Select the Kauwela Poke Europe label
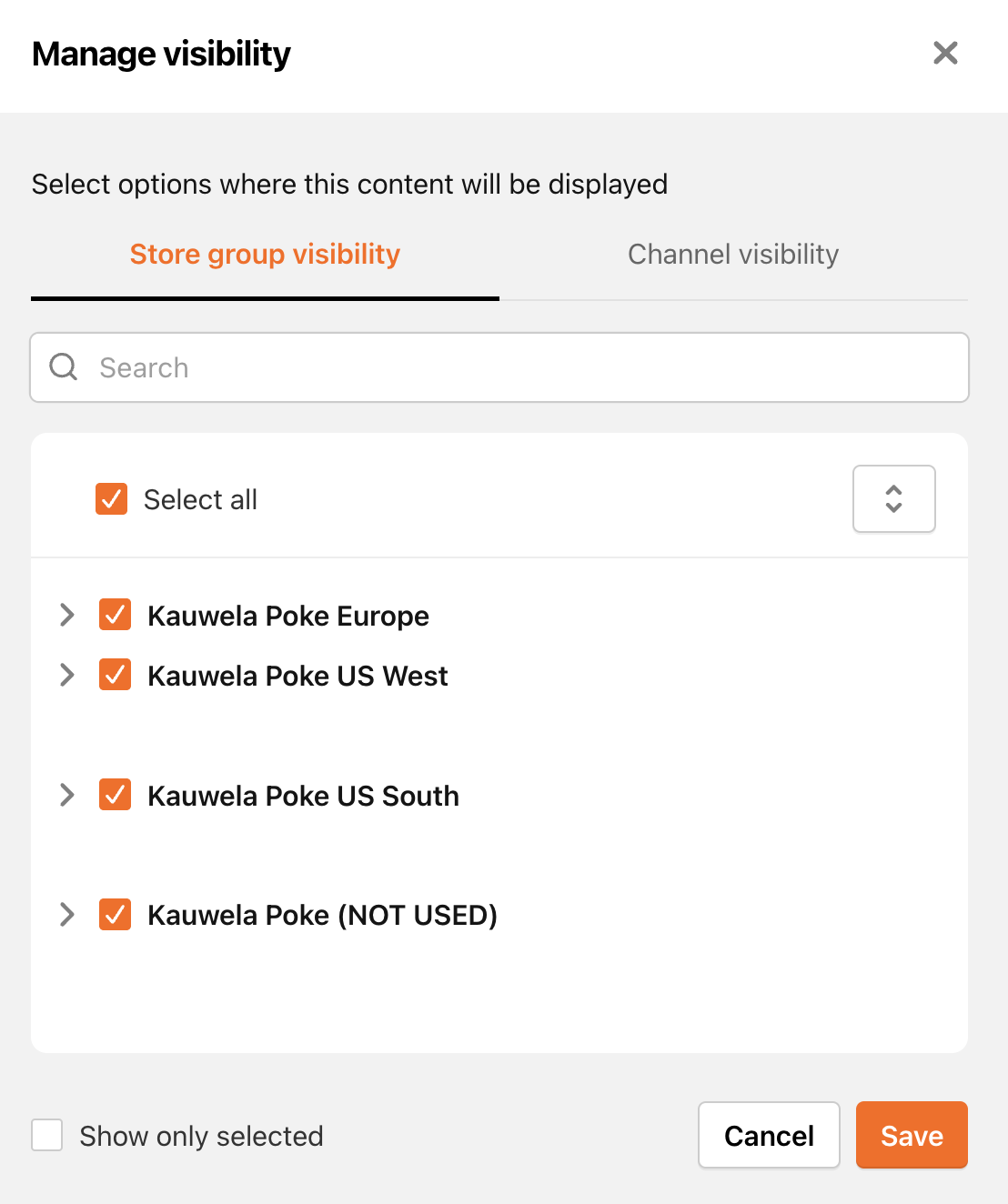Screen dimensions: 1008x1204 [x=288, y=616]
